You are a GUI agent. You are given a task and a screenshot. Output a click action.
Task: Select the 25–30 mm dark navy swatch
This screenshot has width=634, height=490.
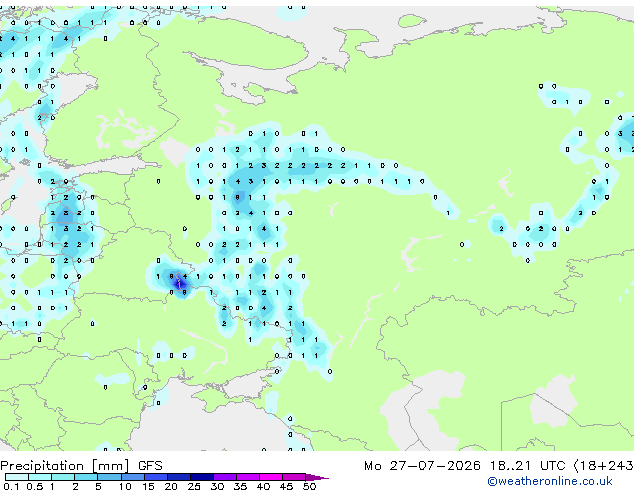point(201,477)
